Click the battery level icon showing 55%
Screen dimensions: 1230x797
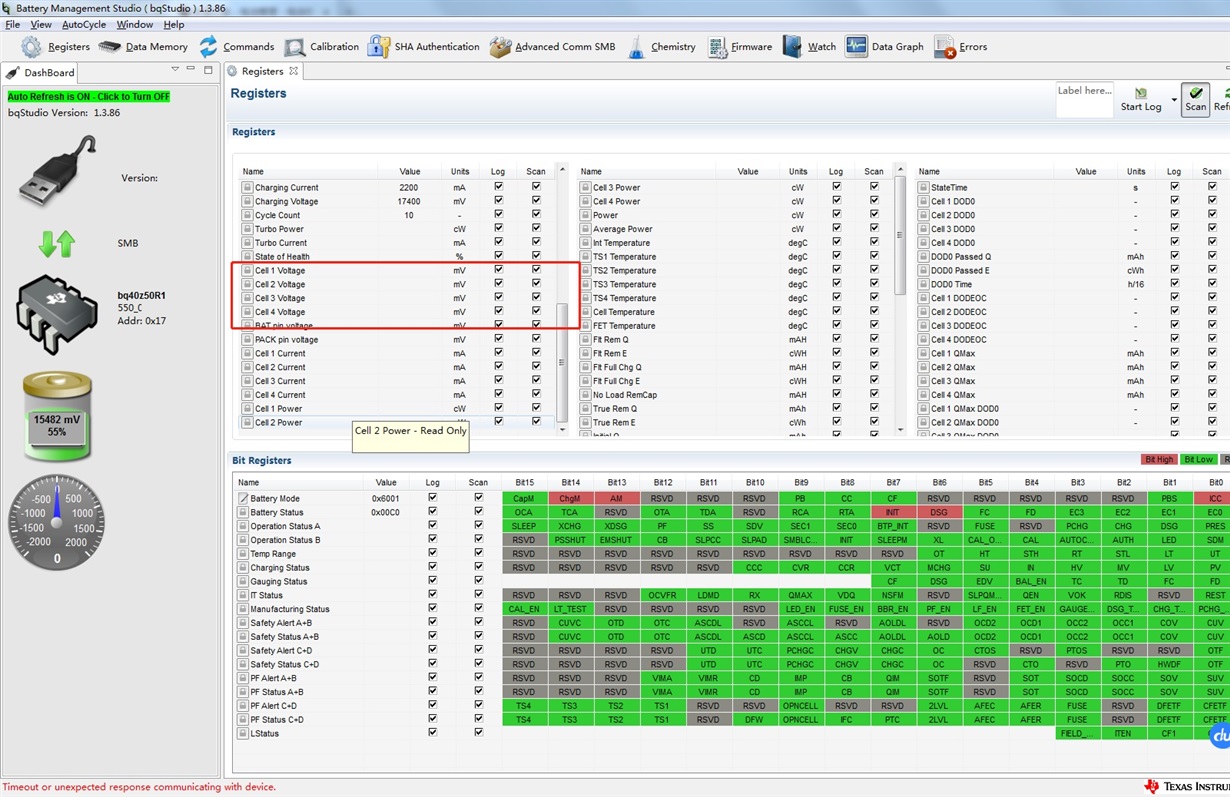[x=57, y=416]
